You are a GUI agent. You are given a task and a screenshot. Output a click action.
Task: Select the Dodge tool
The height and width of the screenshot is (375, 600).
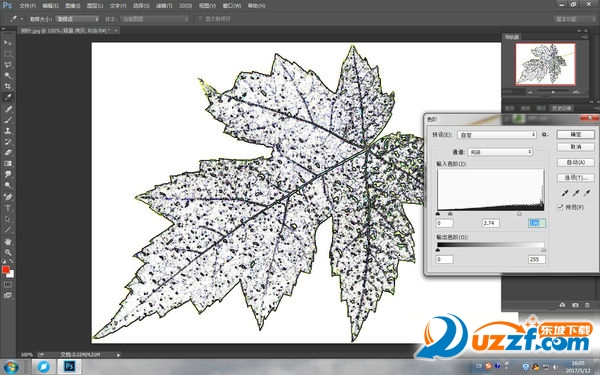click(x=8, y=185)
